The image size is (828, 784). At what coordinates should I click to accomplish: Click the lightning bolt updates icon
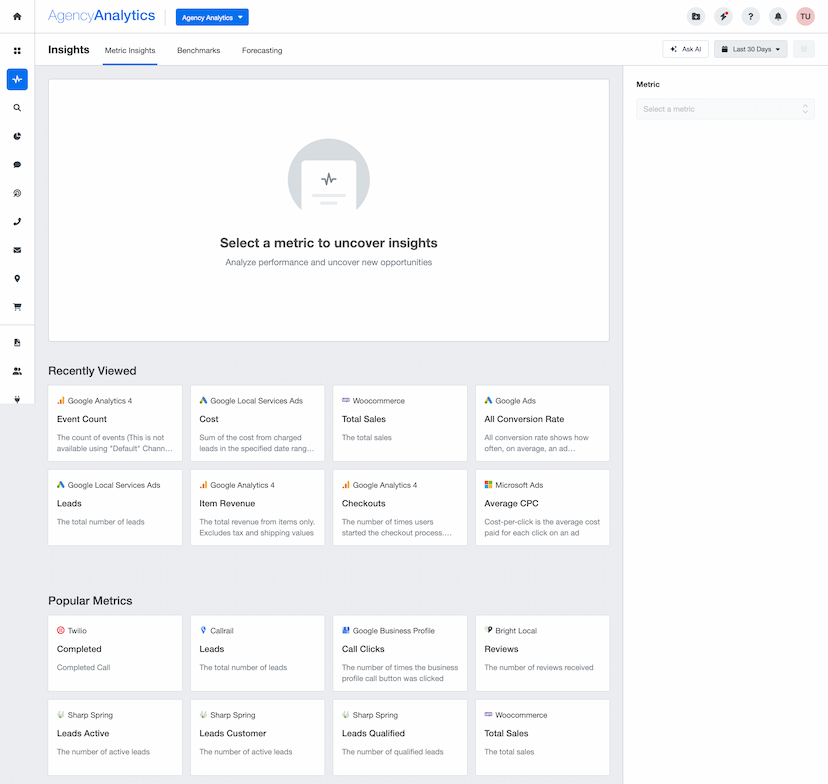(x=723, y=17)
